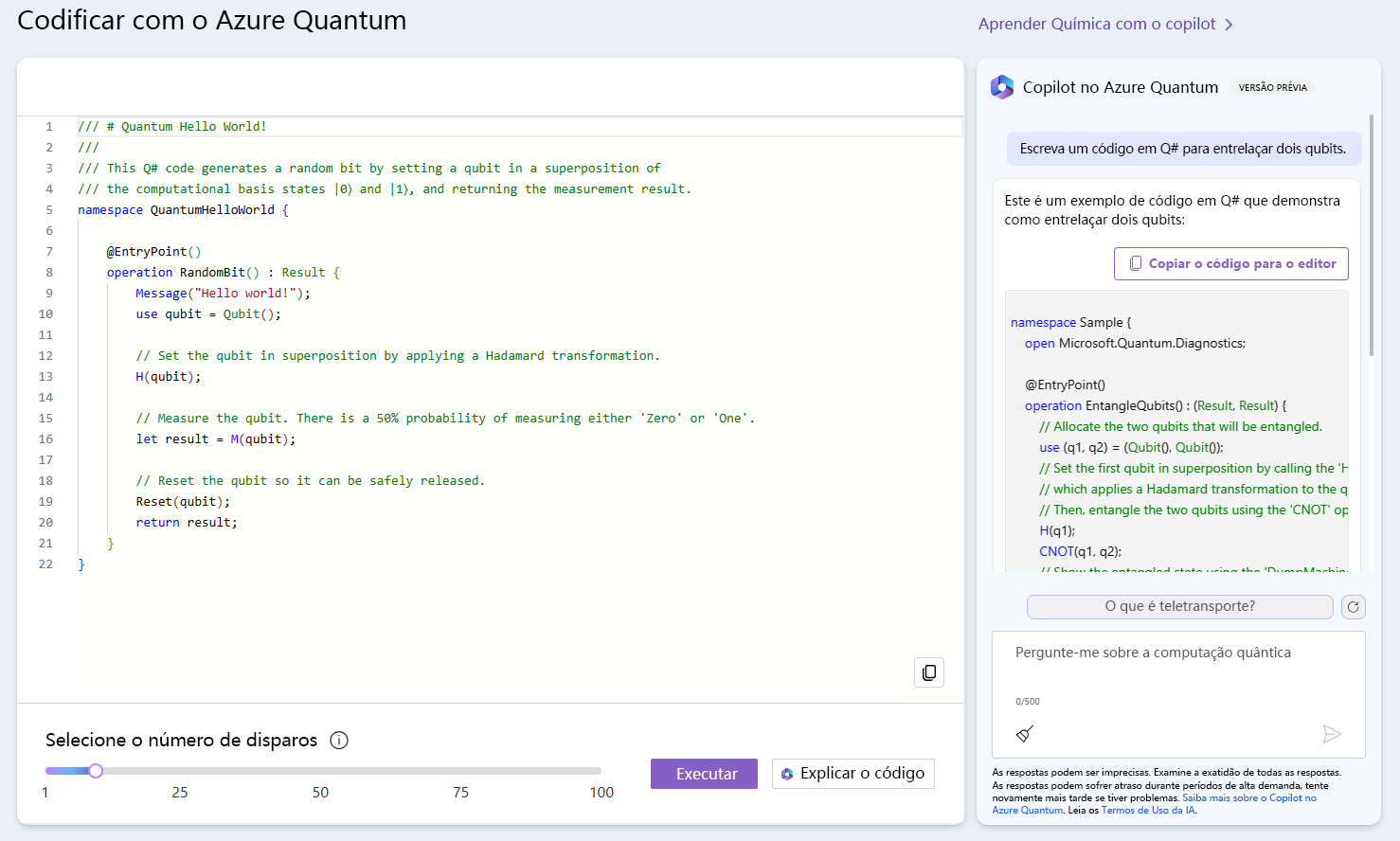1400x841 pixels.
Task: Click Explicar o código button
Action: tap(853, 774)
